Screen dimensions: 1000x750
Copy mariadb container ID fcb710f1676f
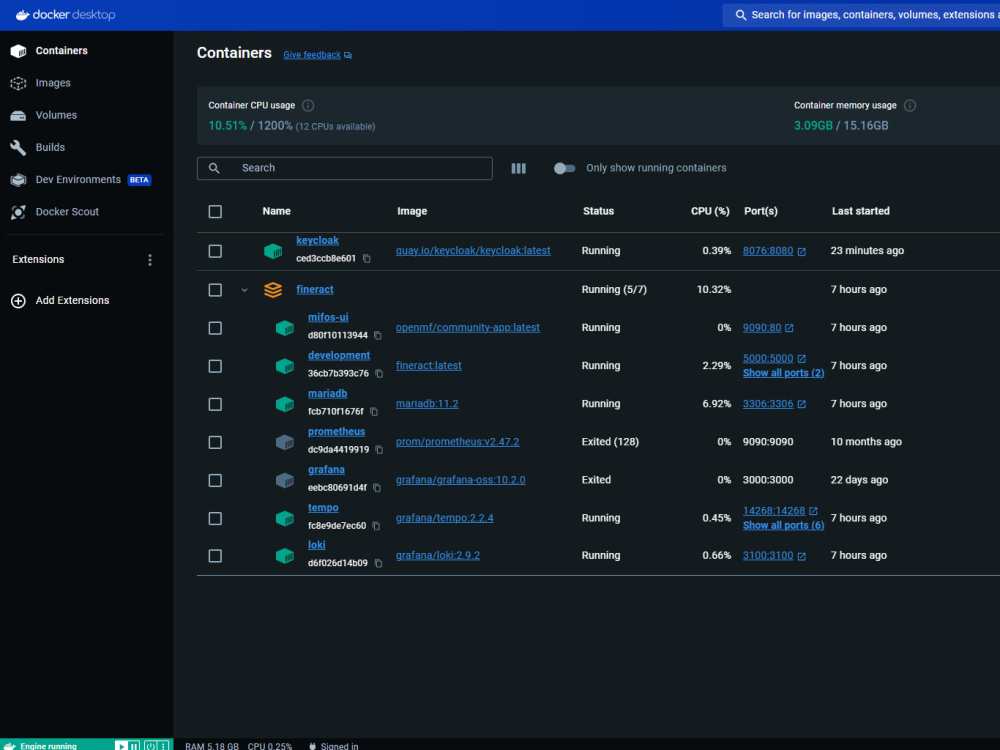(374, 412)
